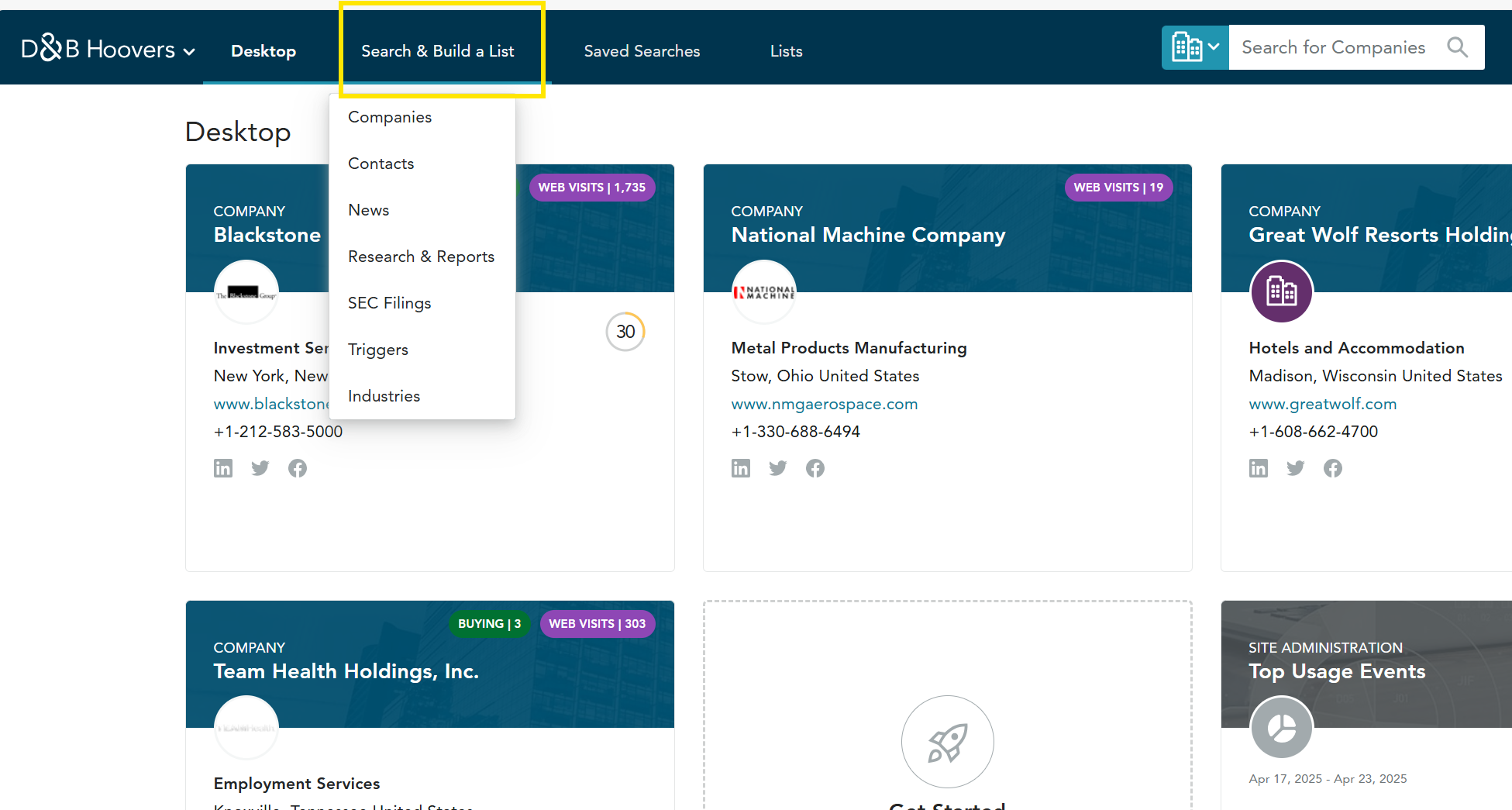This screenshot has width=1512, height=810.
Task: Go to the Desktop tab
Action: (x=263, y=51)
